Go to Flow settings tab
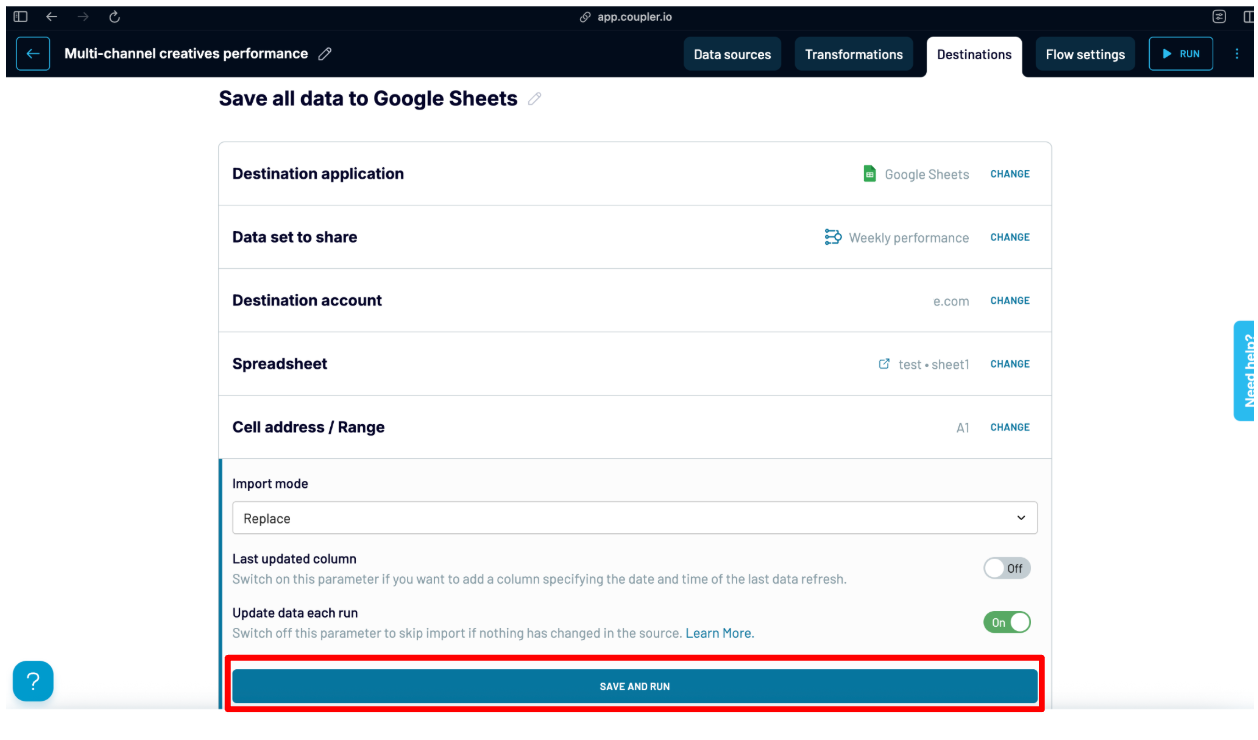The image size is (1258, 740). (1085, 55)
